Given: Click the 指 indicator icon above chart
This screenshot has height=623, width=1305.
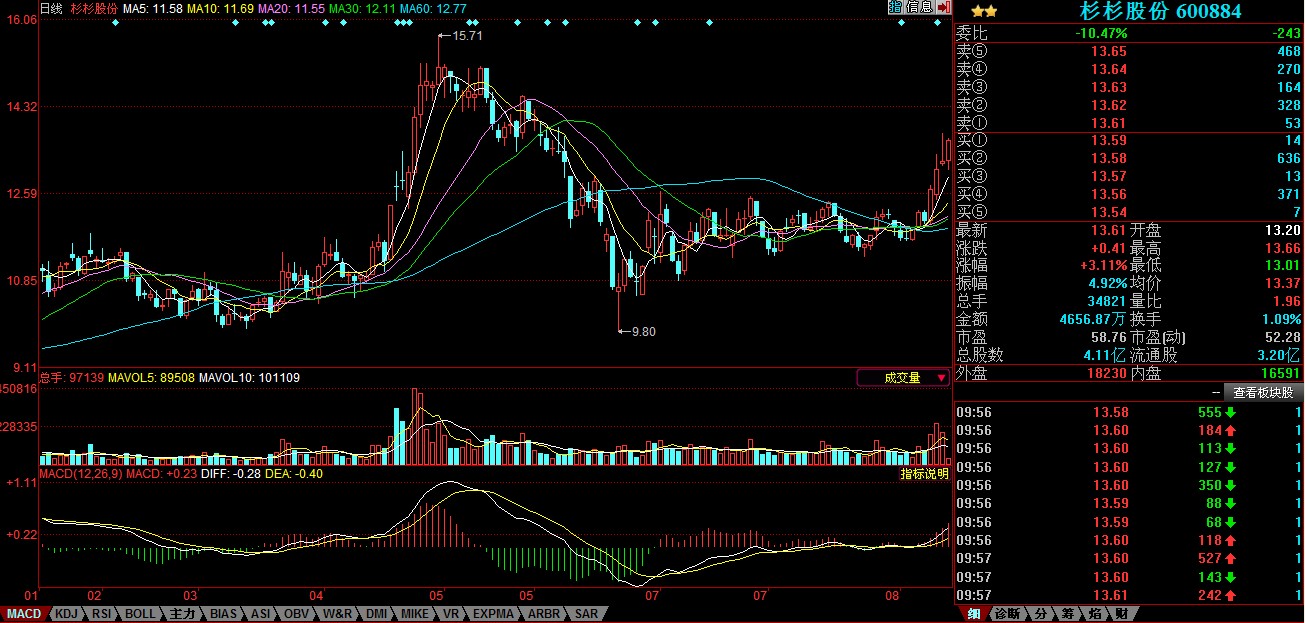Looking at the screenshot, I should pyautogui.click(x=895, y=7).
